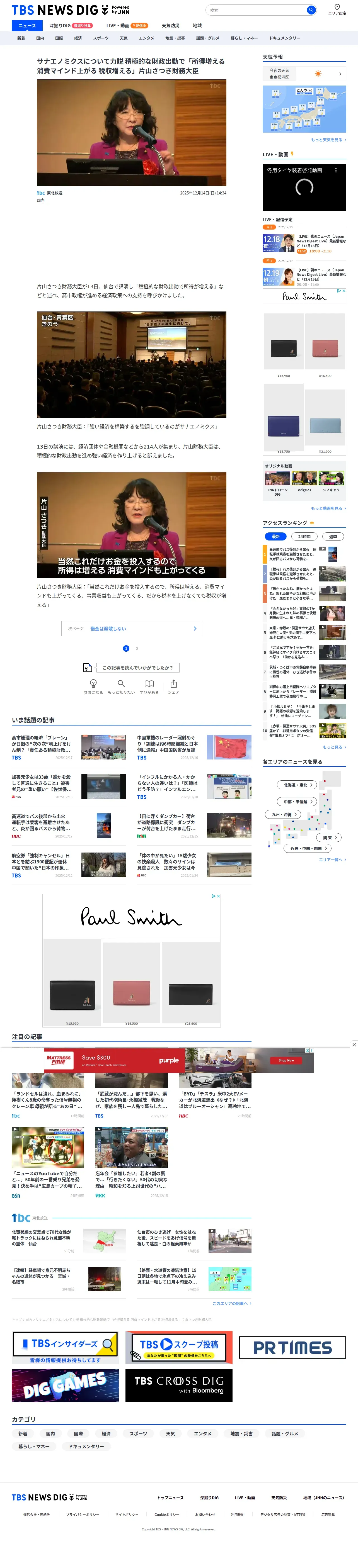Image resolution: width=358 pixels, height=1568 pixels.
Task: Select the LIVE・動画 tab
Action: (x=127, y=26)
